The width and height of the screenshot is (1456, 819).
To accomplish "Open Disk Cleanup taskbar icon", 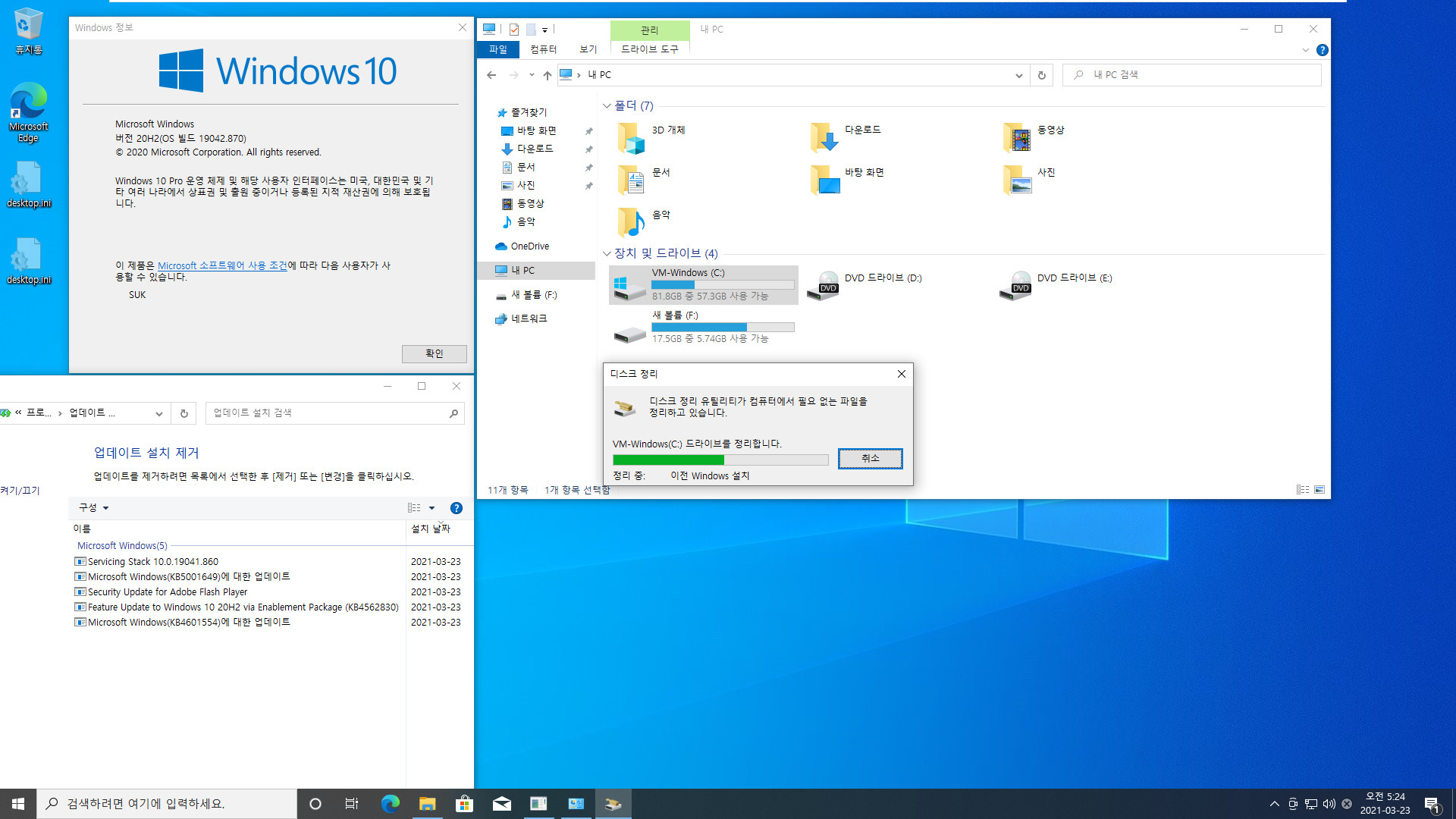I will click(613, 804).
